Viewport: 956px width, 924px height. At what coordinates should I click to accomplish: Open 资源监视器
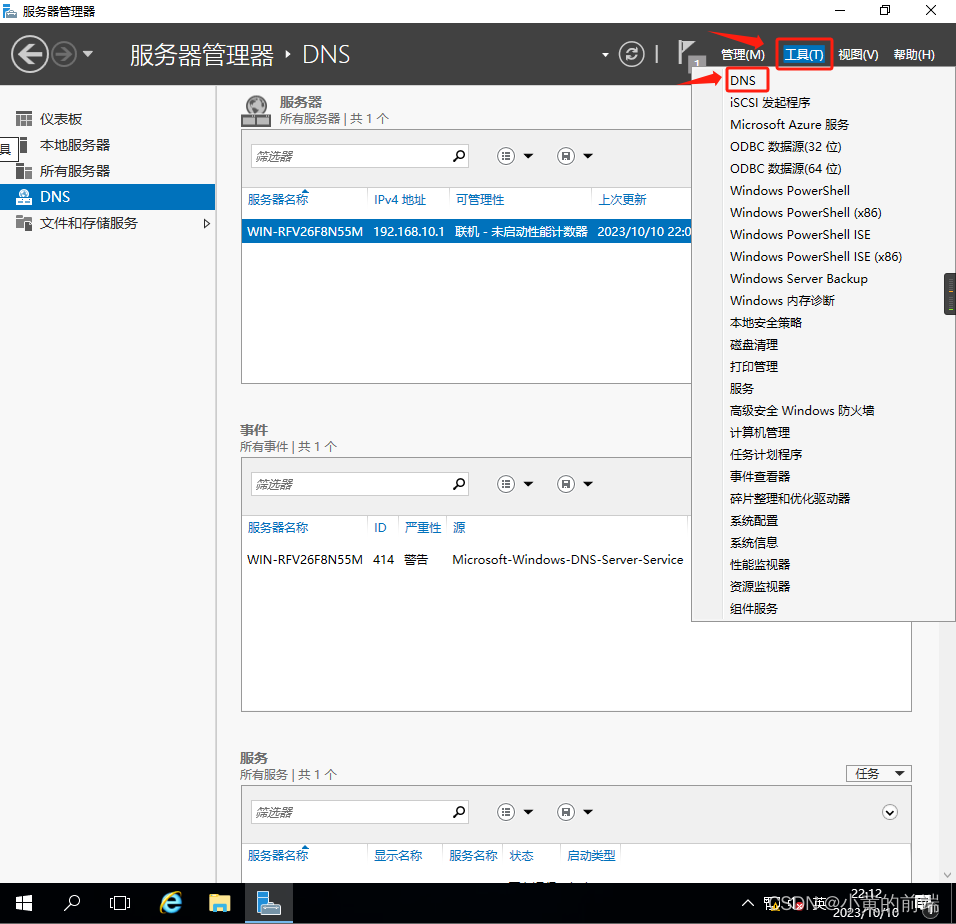(x=760, y=586)
